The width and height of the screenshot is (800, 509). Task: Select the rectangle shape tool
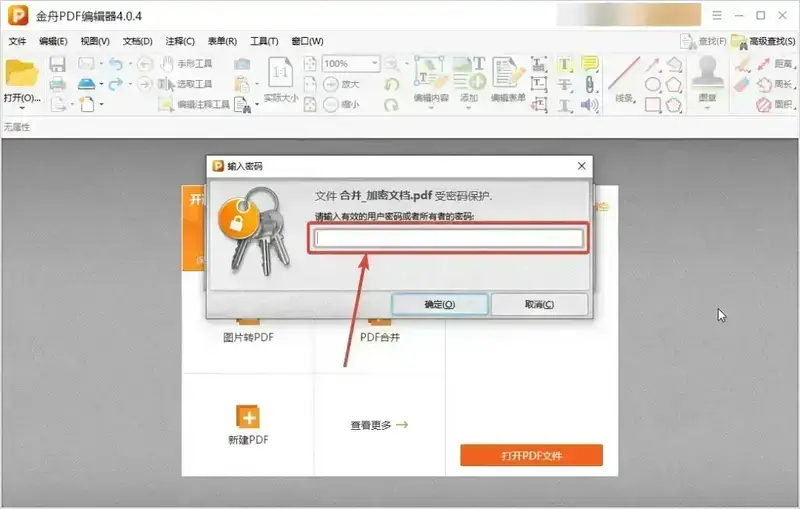point(653,105)
